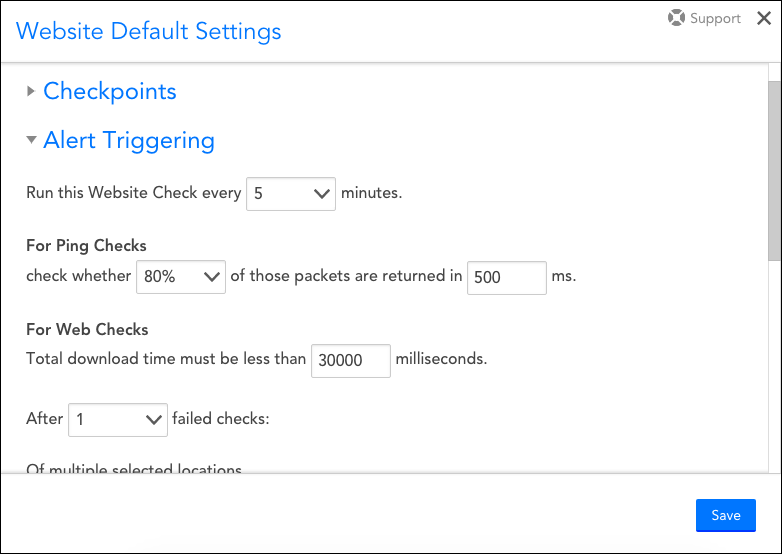Screen dimensions: 782x554
Task: Close the Website Default Settings dialog
Action: click(x=763, y=18)
